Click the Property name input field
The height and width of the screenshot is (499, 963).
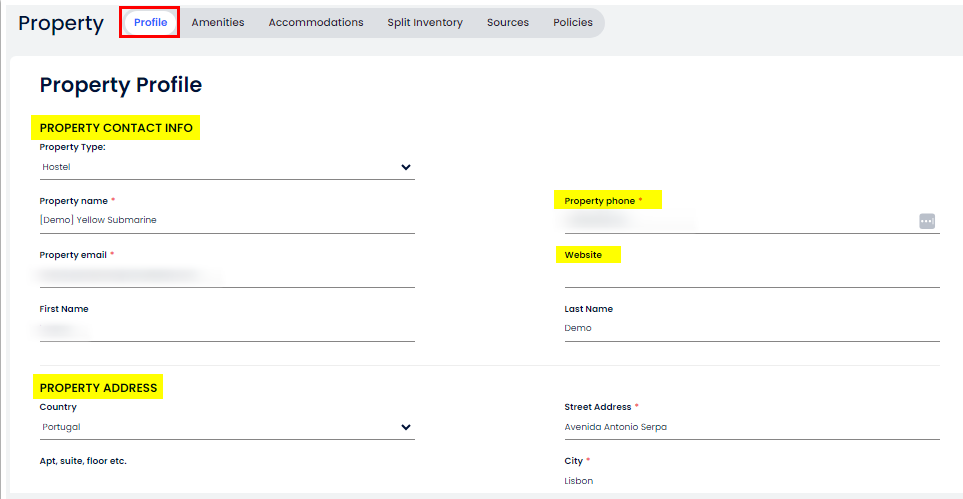[226, 220]
